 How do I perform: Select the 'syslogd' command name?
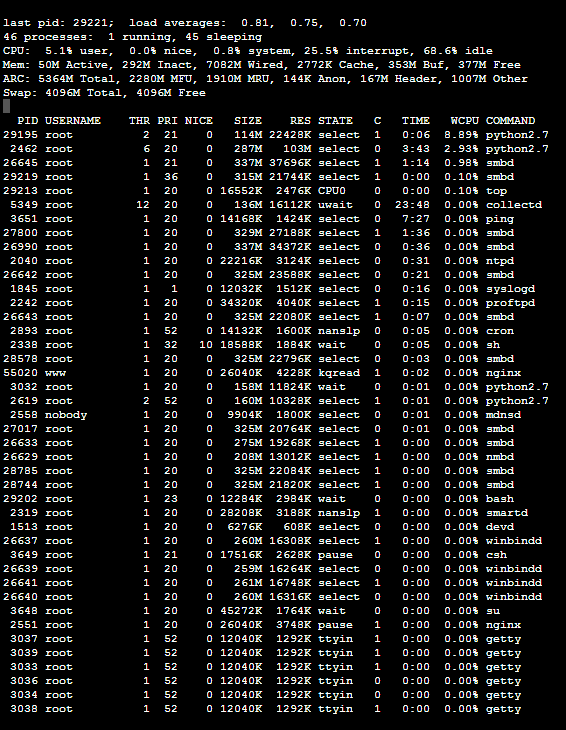click(x=510, y=289)
